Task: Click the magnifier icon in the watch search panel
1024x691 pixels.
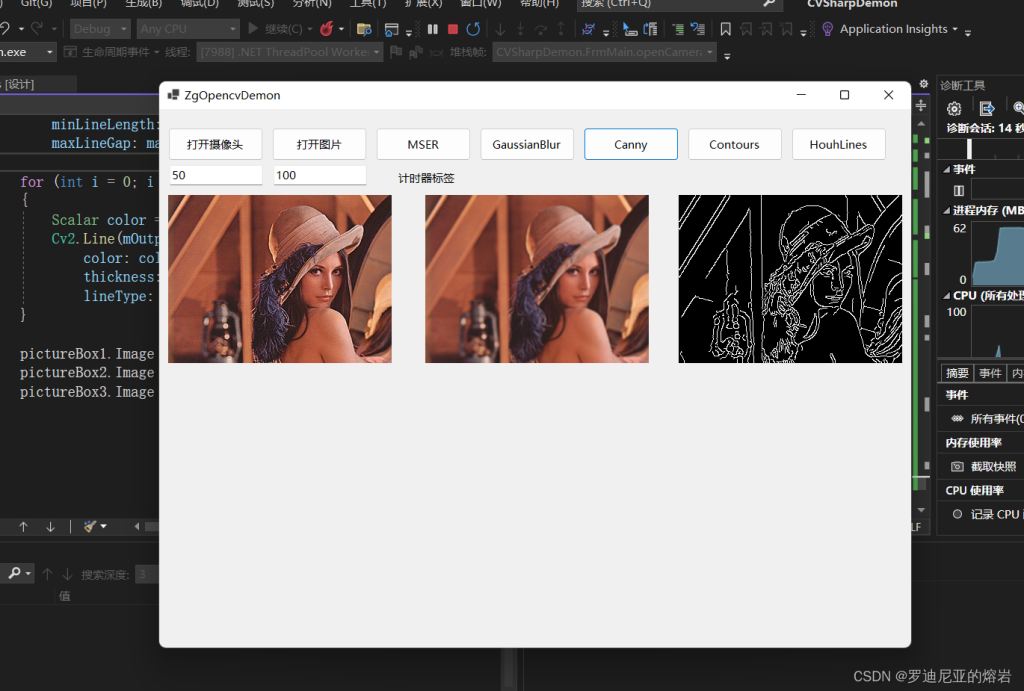Action: tap(14, 573)
